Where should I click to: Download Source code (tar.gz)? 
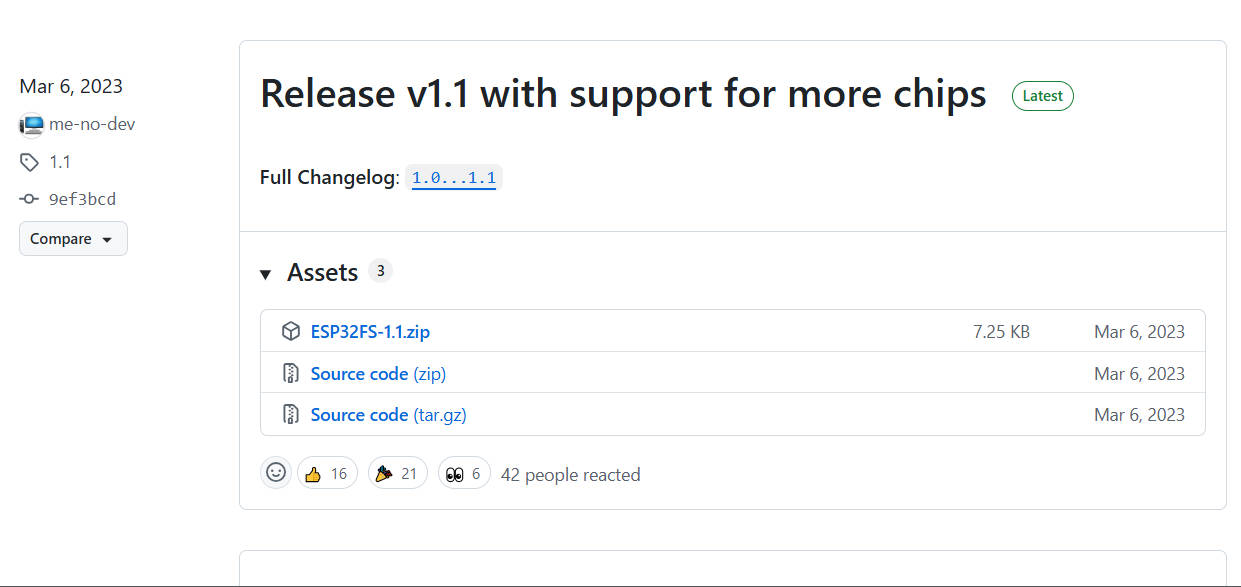click(388, 415)
